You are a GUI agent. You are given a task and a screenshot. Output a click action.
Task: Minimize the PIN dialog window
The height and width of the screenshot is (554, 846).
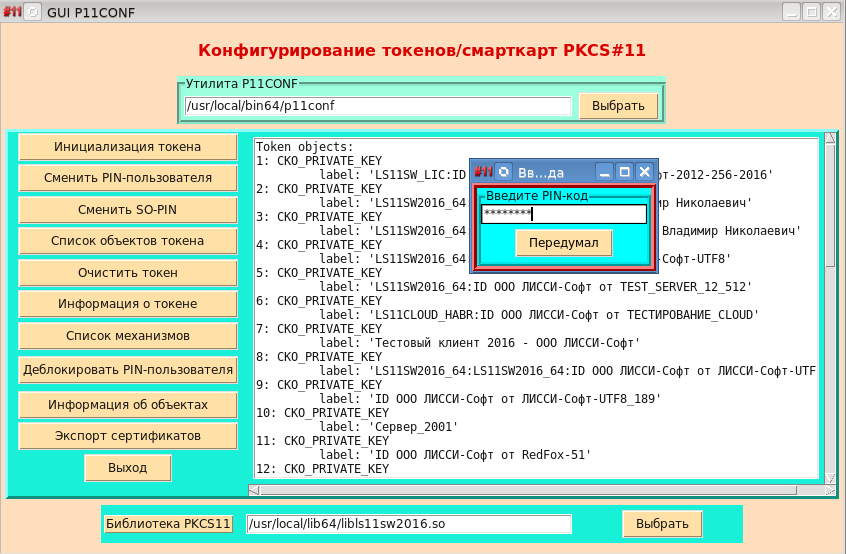point(605,172)
